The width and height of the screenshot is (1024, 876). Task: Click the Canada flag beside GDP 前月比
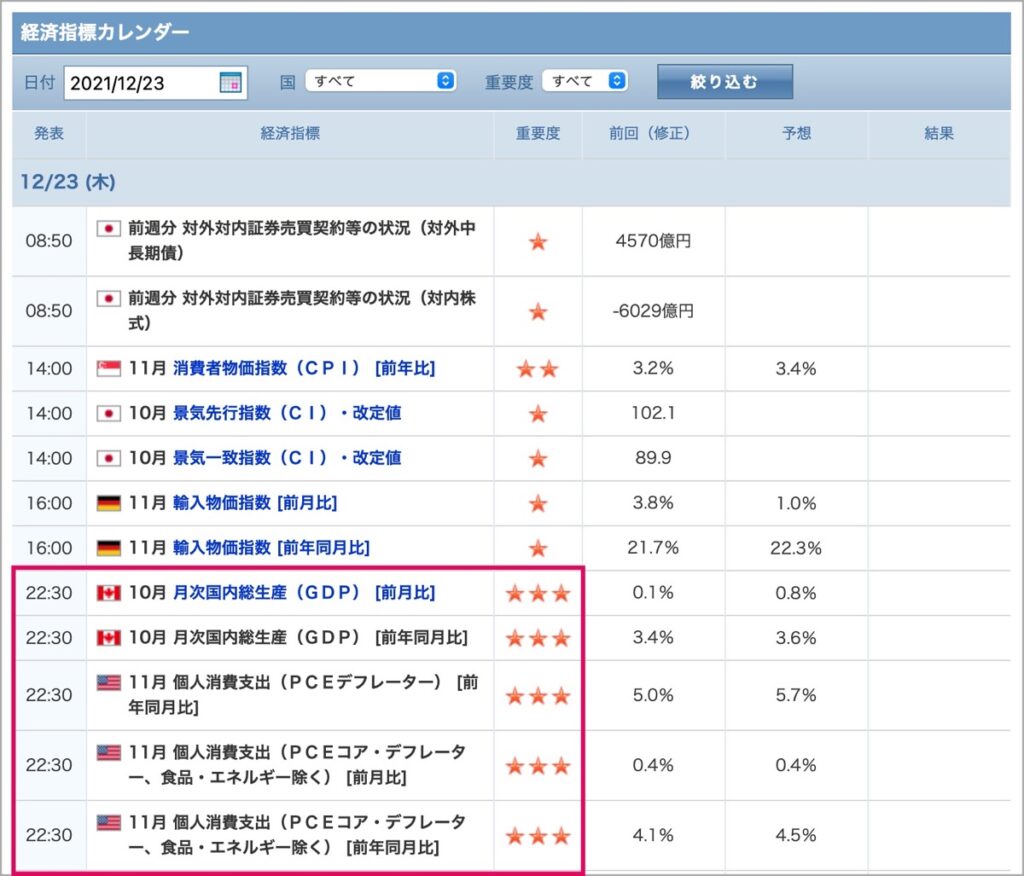pyautogui.click(x=108, y=592)
